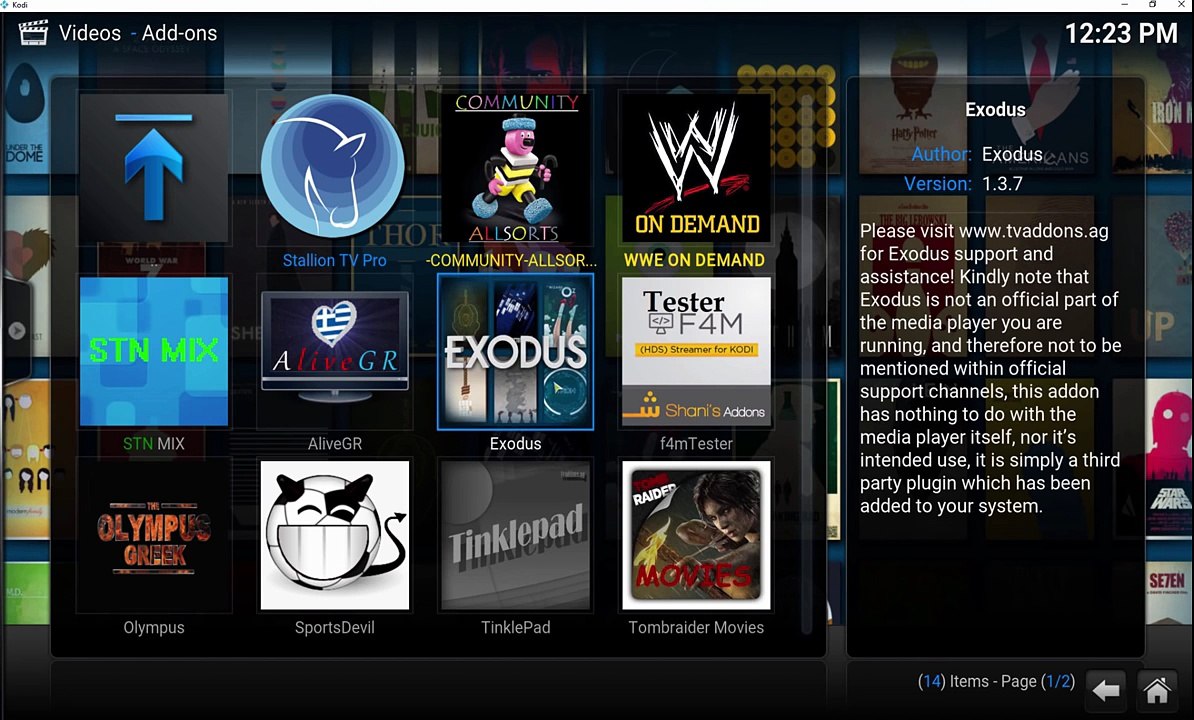Open the f4mTester add-on icon
1194x720 pixels.
696,352
